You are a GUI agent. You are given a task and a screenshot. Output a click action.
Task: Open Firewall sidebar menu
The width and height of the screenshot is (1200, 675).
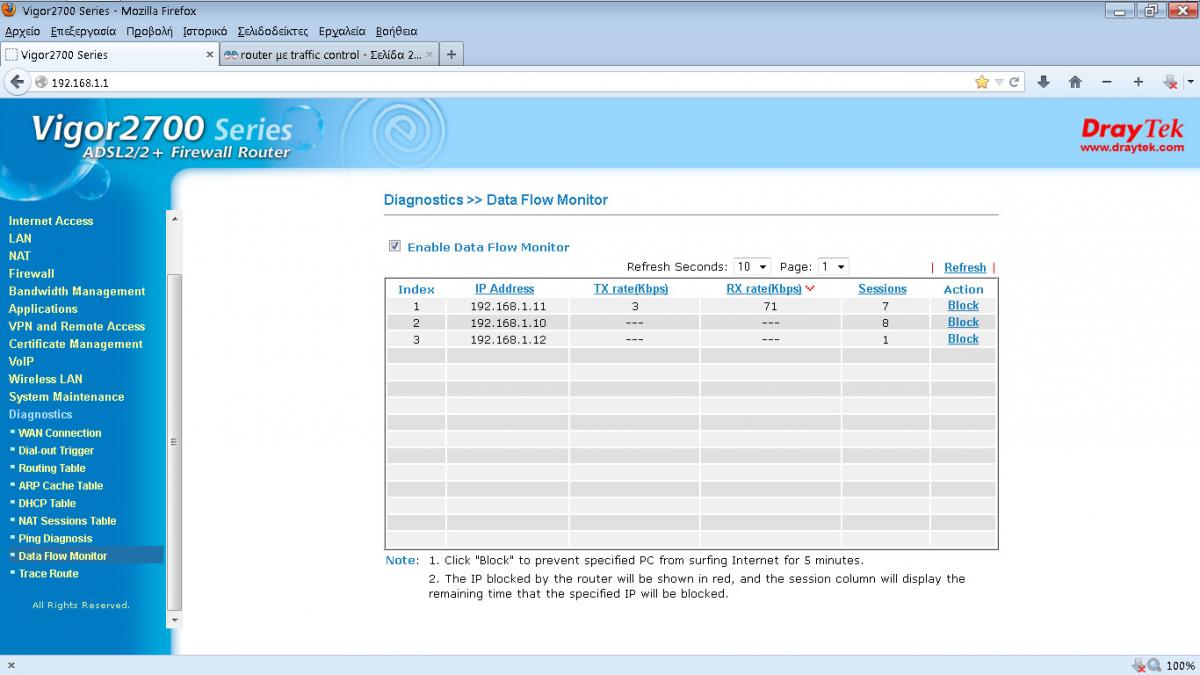(x=32, y=274)
